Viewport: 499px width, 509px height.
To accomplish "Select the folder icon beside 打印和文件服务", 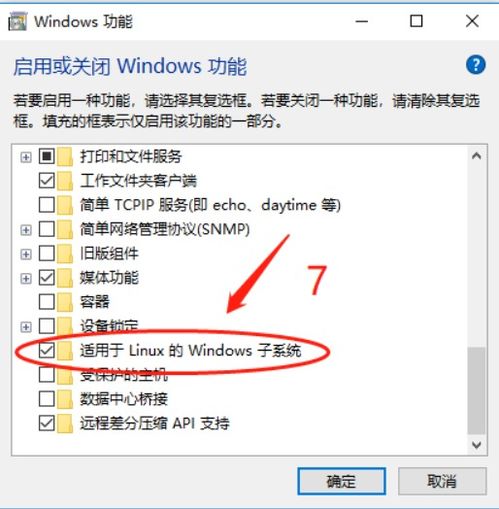I will [x=65, y=156].
